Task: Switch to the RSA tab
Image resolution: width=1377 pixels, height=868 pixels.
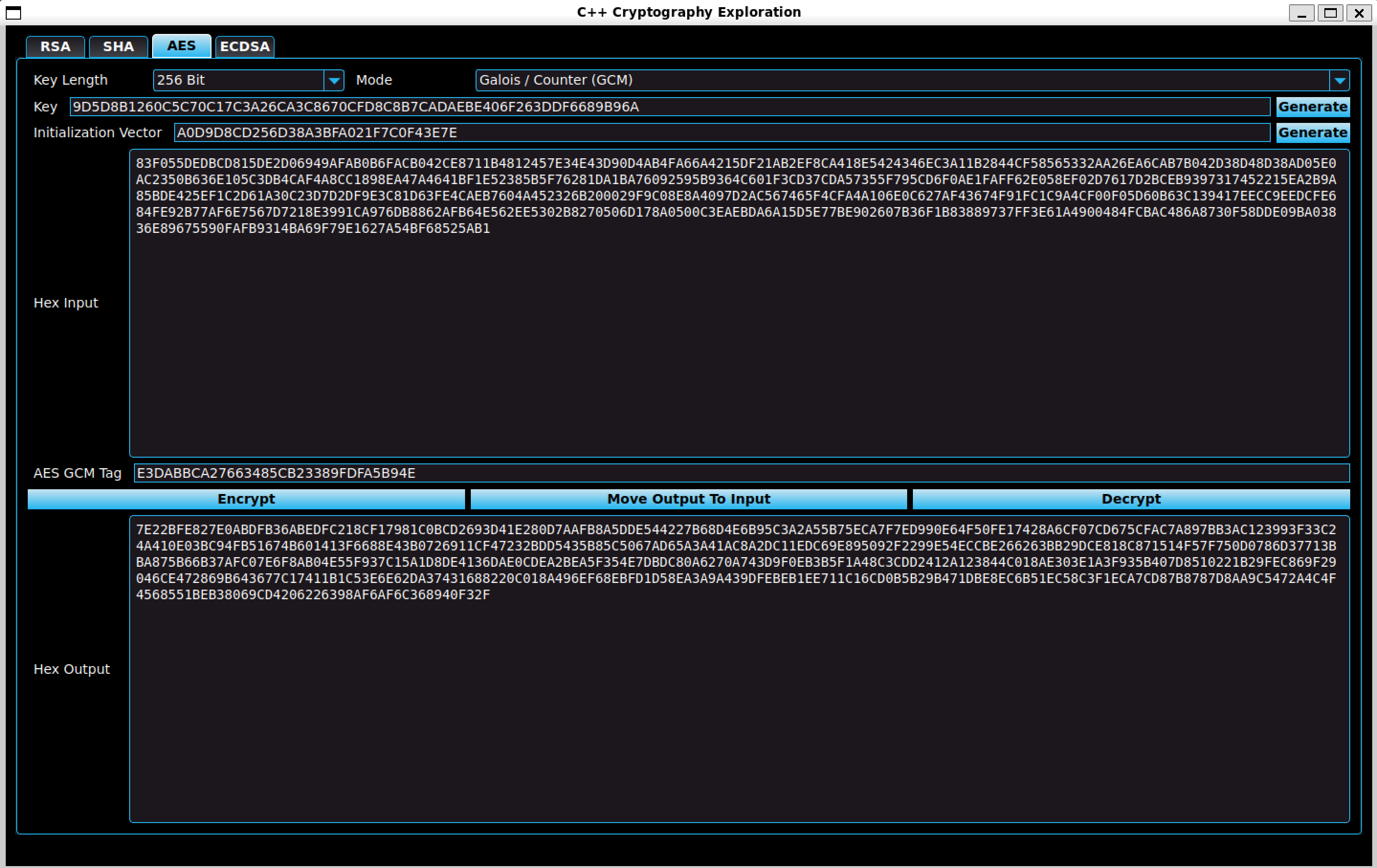Action: click(x=55, y=46)
